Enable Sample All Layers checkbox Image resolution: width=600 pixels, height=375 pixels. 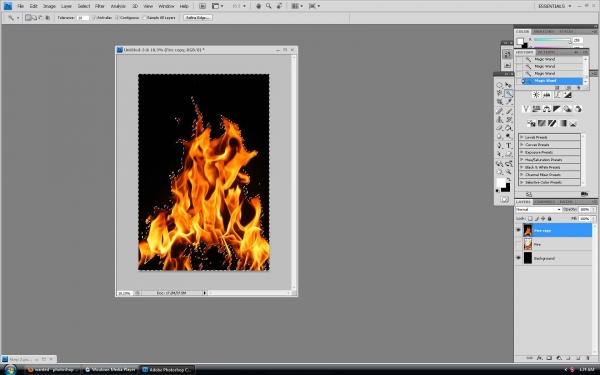tap(145, 18)
